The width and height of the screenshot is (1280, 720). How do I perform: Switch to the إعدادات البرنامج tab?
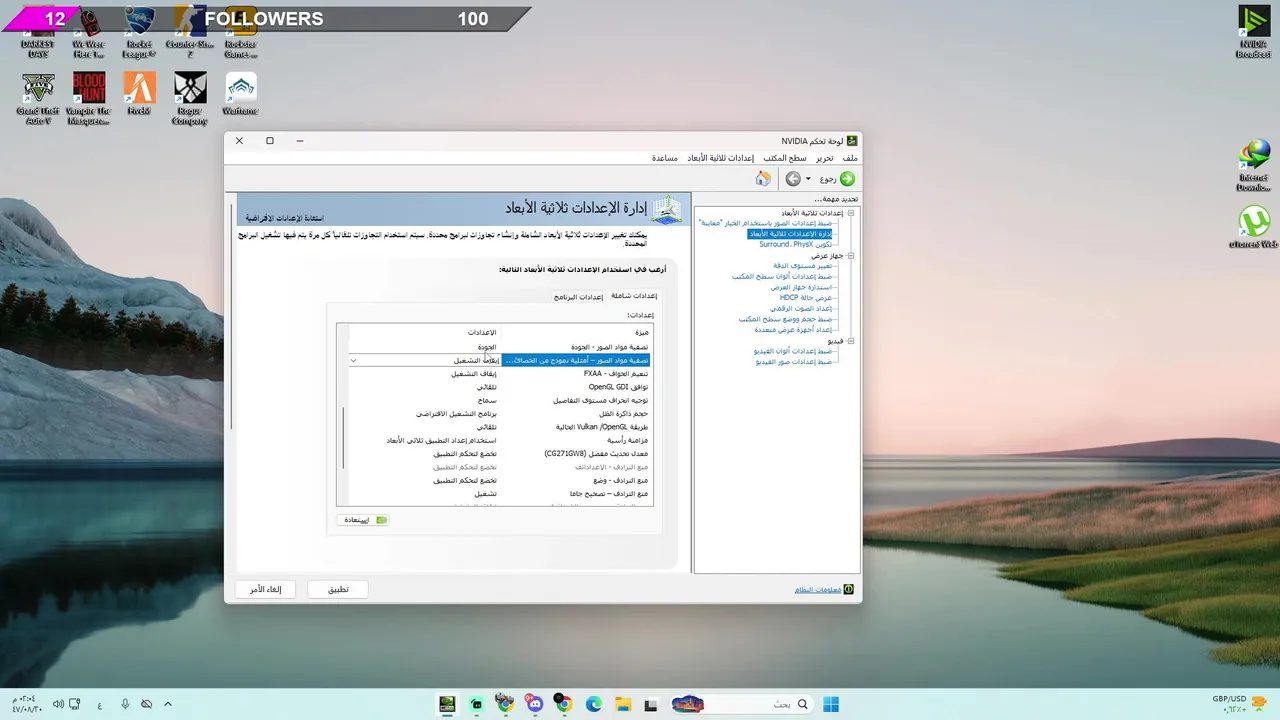pyautogui.click(x=579, y=296)
